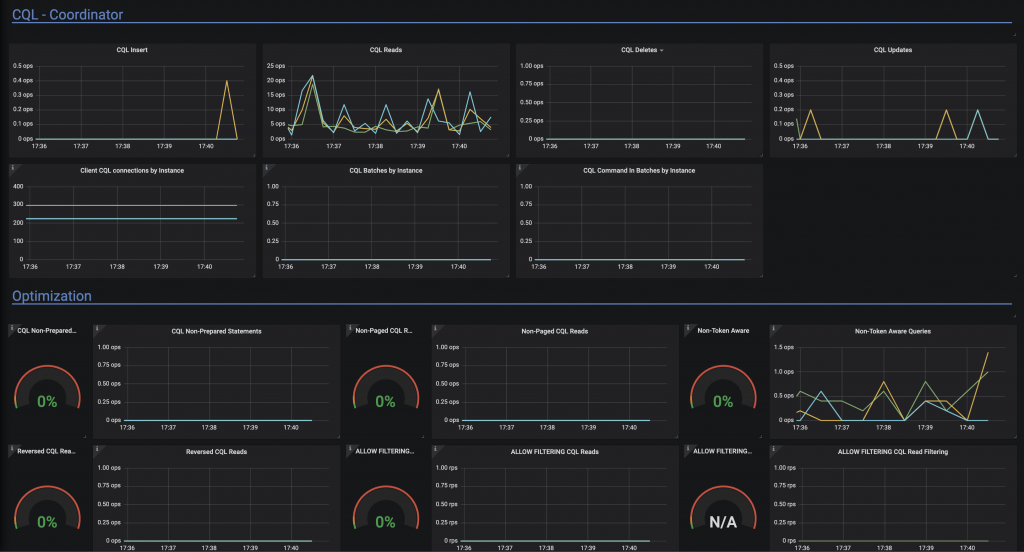Screen dimensions: 1024x552
Task: Open the CQL Updates panel title menu
Action: 893,50
